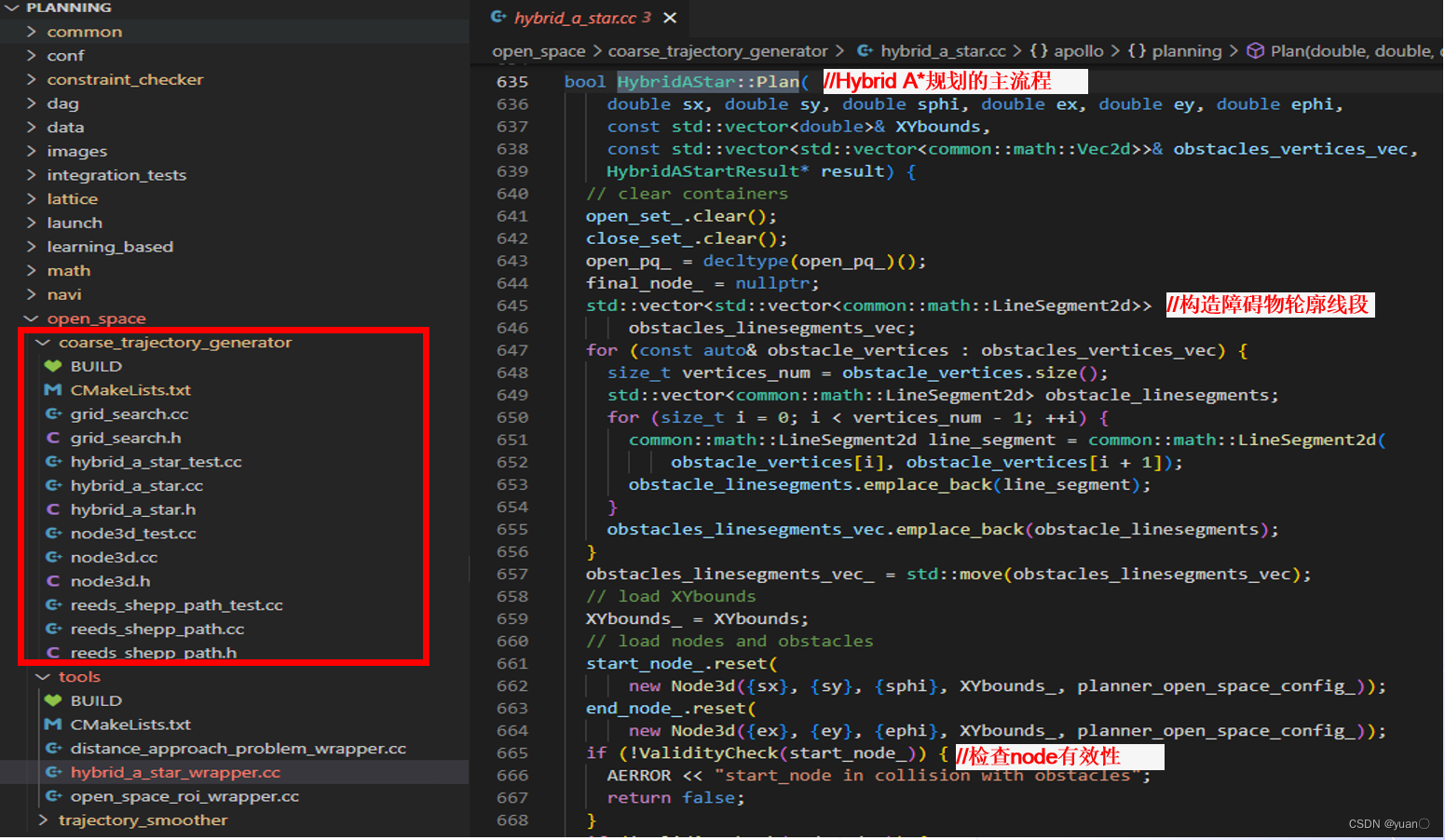Open BUILD file icon under coarse_trajectory_generator

tap(53, 366)
